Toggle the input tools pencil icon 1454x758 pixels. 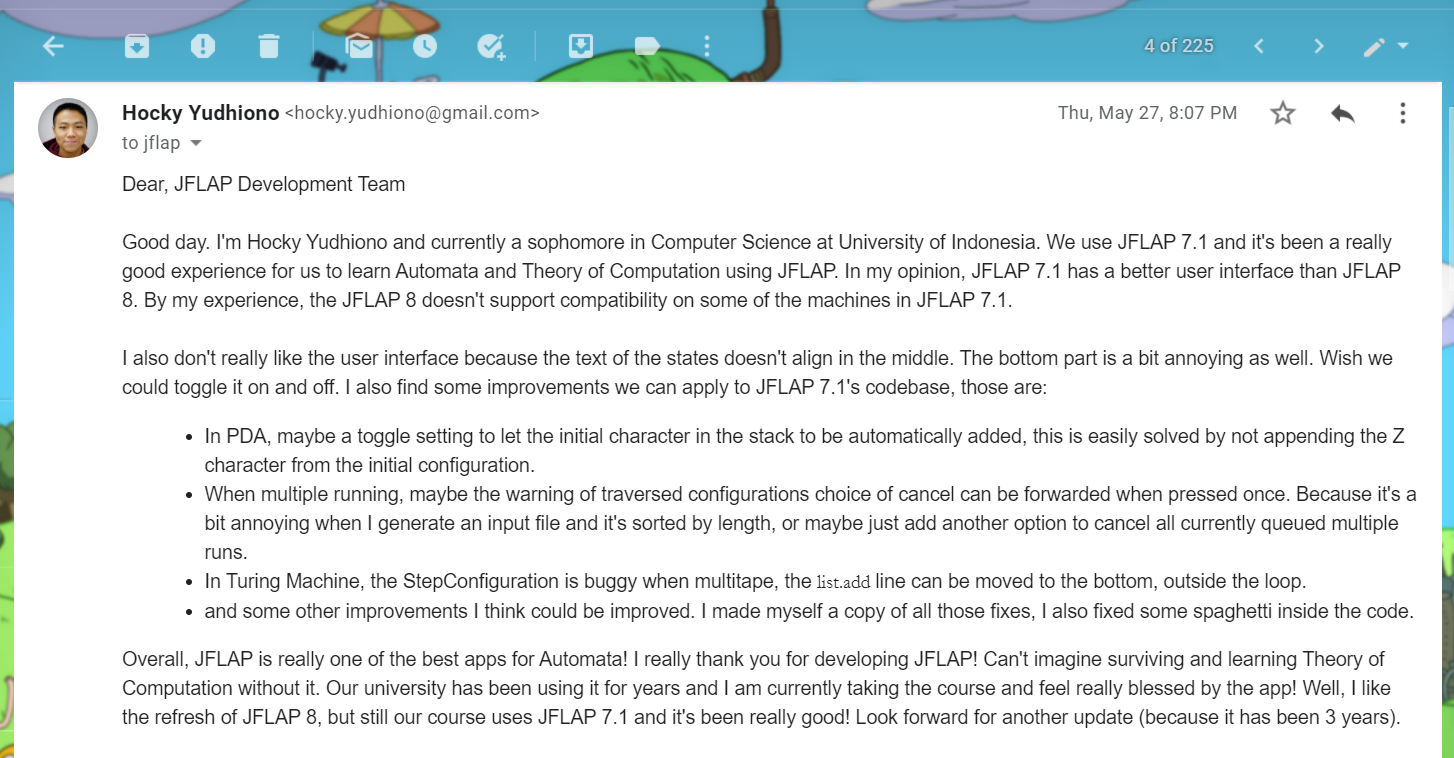(1375, 46)
